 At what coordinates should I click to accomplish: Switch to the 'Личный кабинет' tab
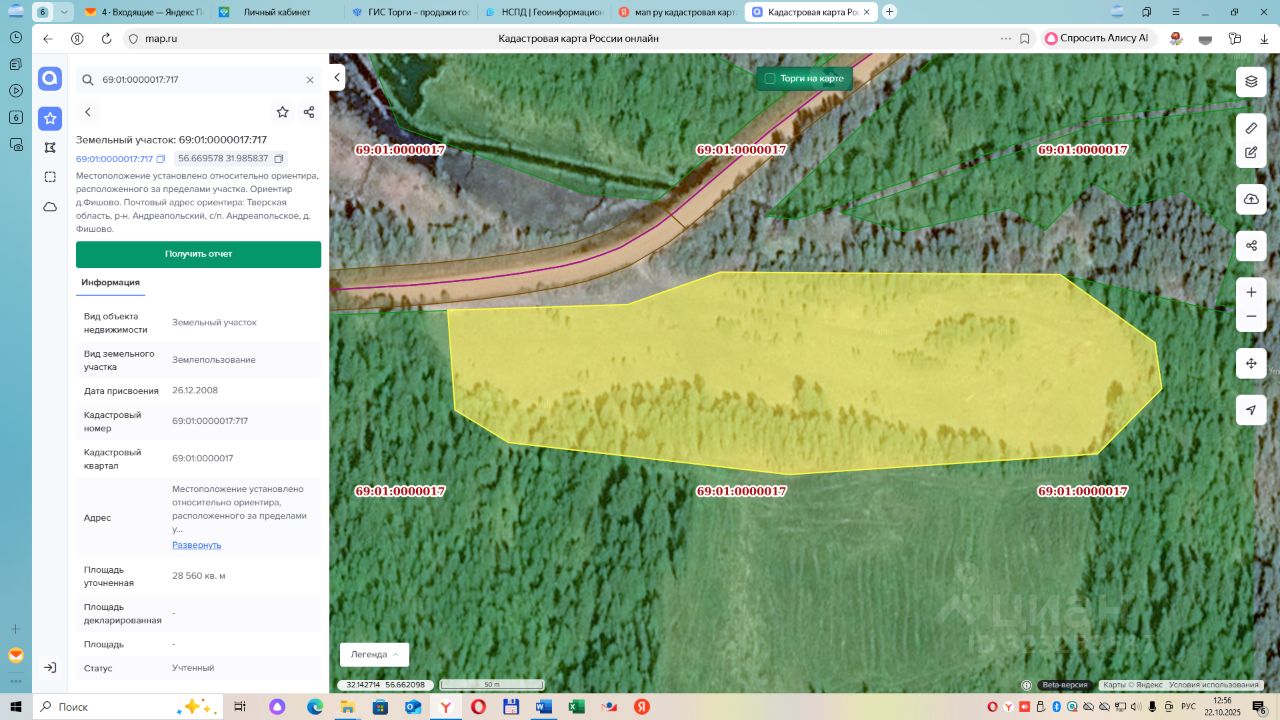pyautogui.click(x=278, y=12)
